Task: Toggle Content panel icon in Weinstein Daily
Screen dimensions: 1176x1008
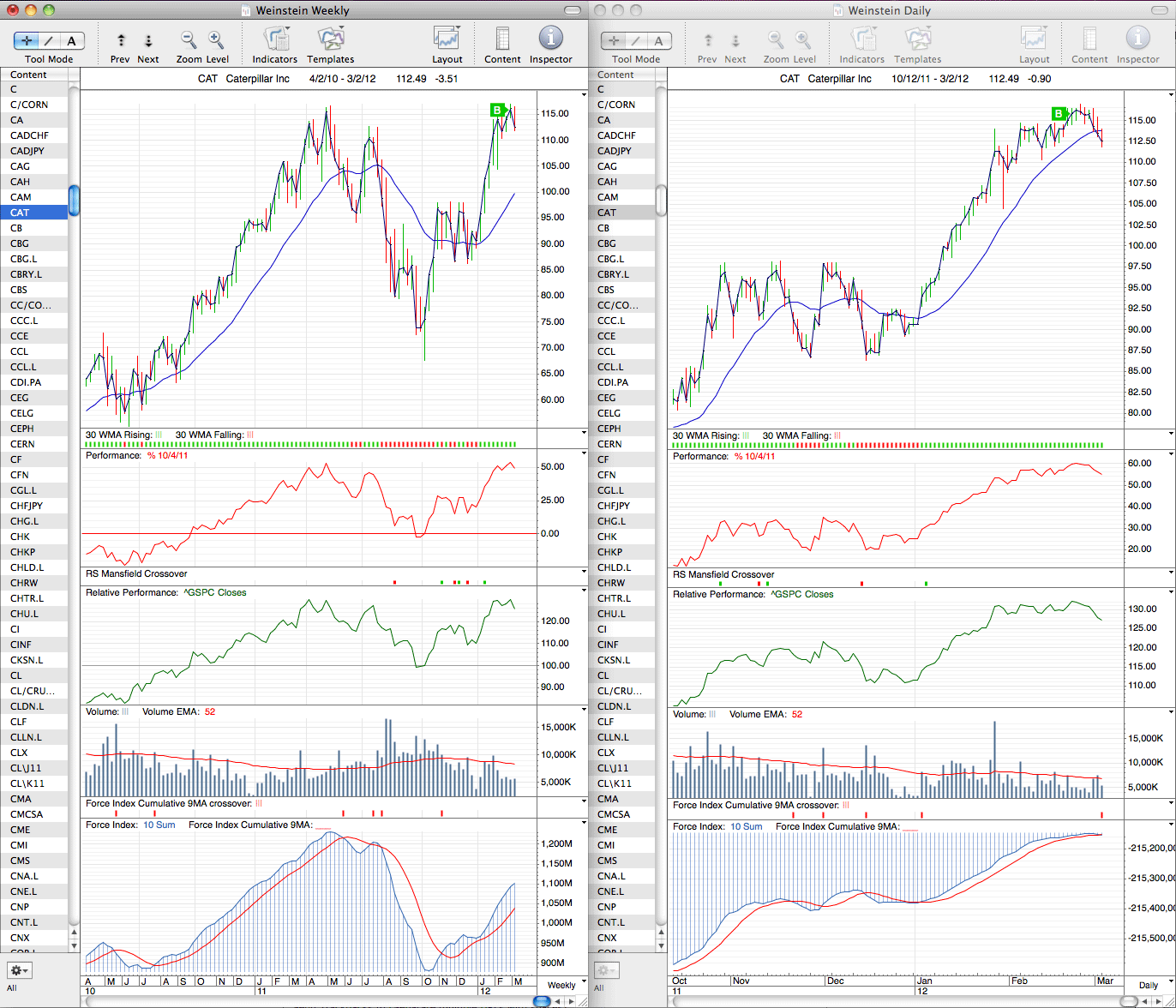Action: click(1089, 39)
